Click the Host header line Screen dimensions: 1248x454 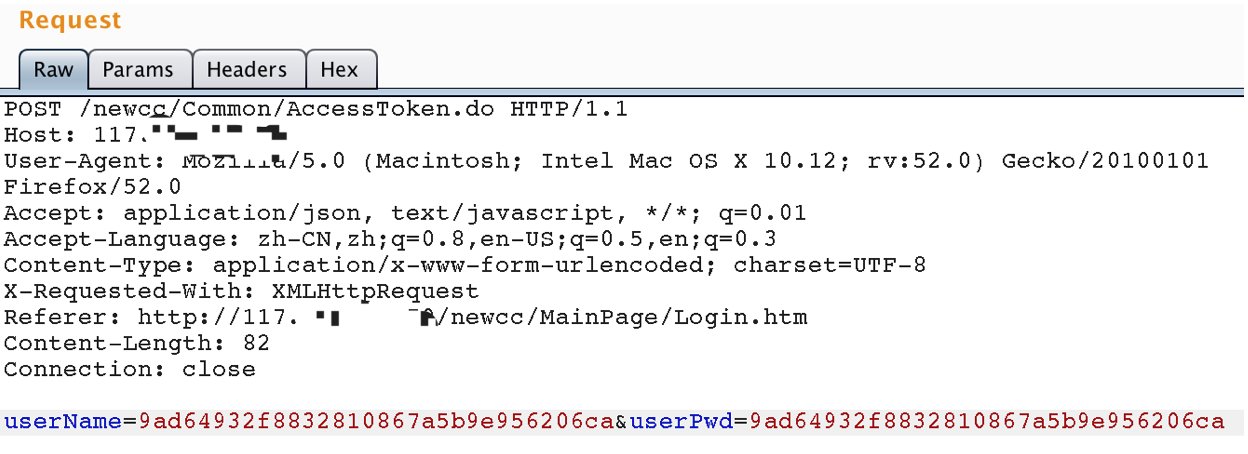pyautogui.click(x=146, y=133)
